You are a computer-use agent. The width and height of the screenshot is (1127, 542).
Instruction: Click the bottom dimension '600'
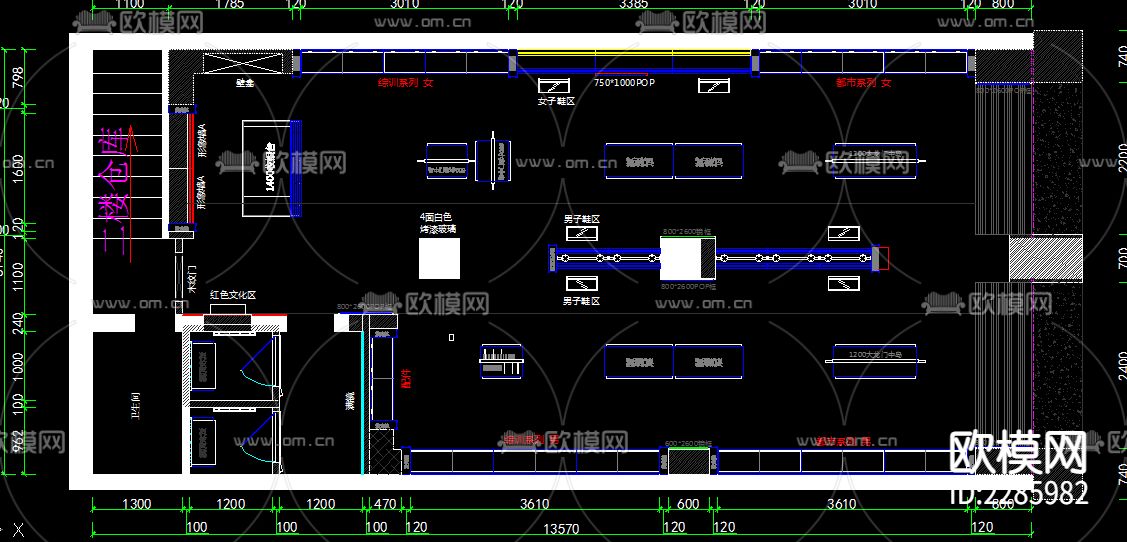688,504
